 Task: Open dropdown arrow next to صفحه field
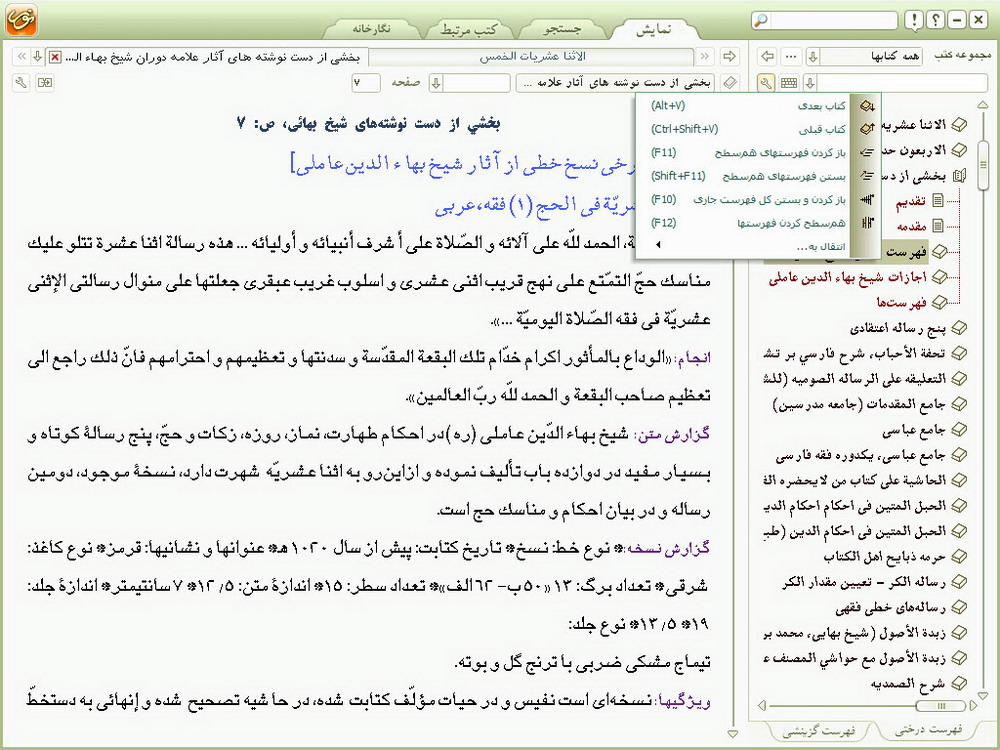(436, 82)
